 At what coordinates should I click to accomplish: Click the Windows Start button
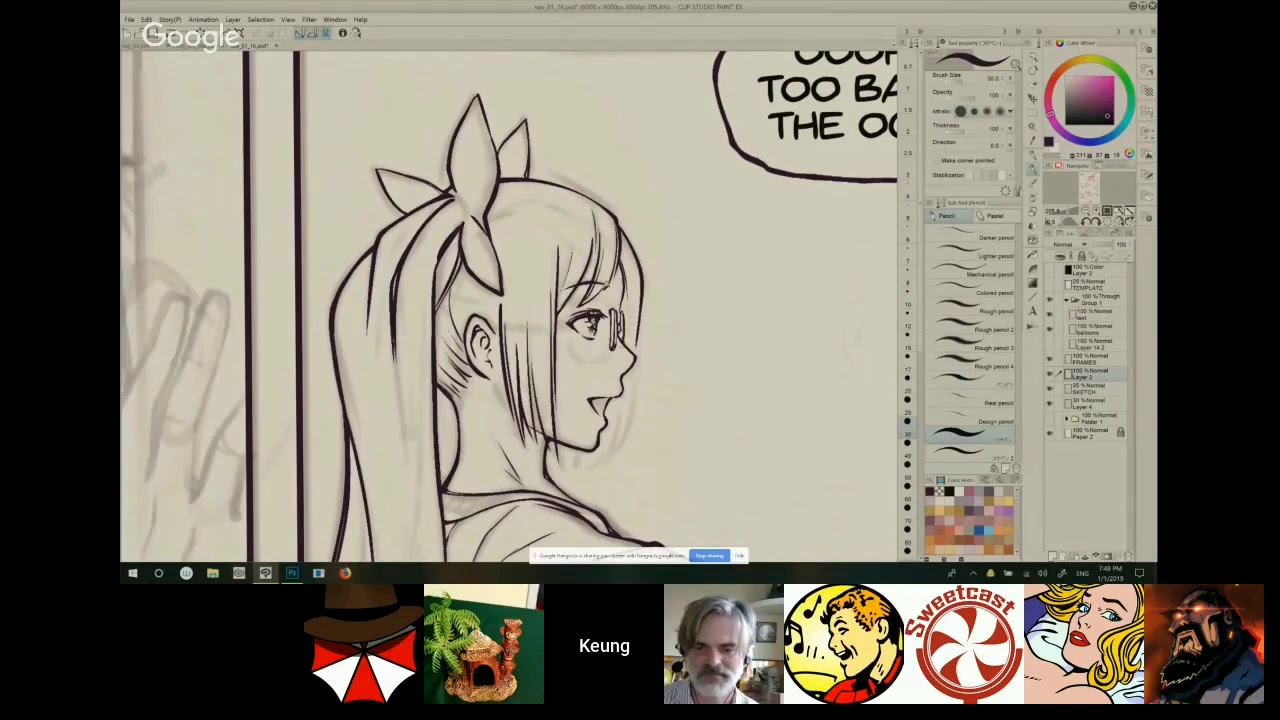[133, 573]
